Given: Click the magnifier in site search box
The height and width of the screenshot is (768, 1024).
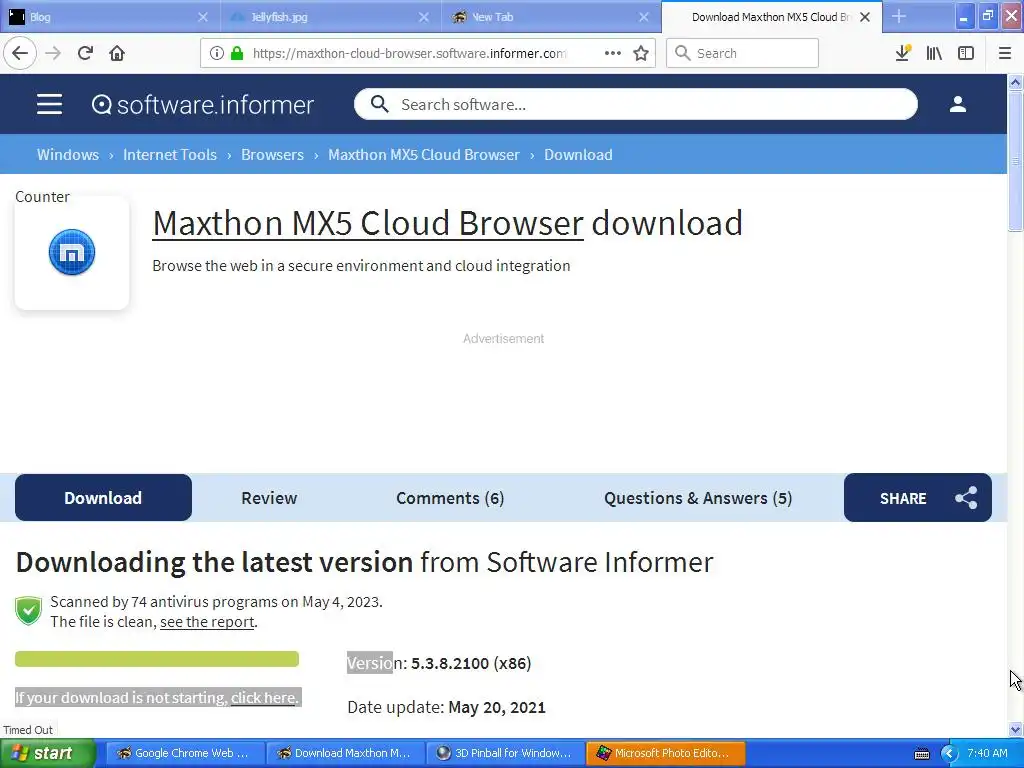Looking at the screenshot, I should tap(379, 104).
